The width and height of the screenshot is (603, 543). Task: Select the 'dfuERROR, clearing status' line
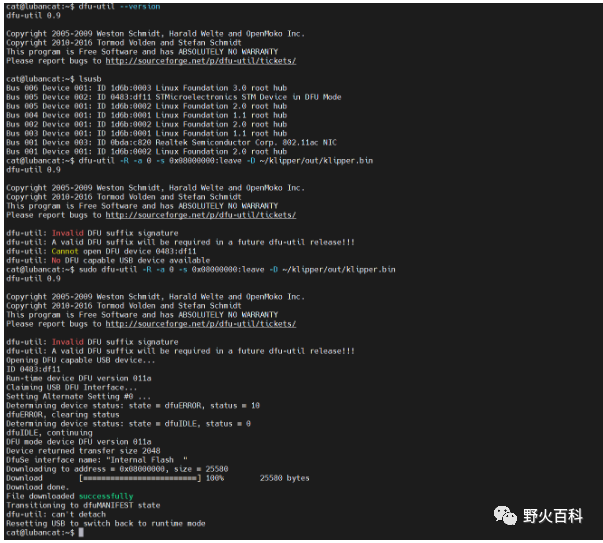63,415
